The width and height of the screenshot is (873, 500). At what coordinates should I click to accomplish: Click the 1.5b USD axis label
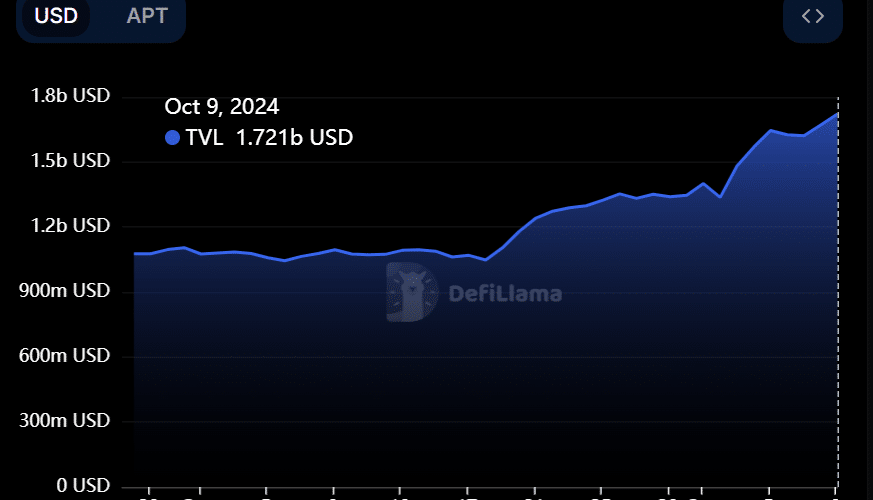click(69, 161)
